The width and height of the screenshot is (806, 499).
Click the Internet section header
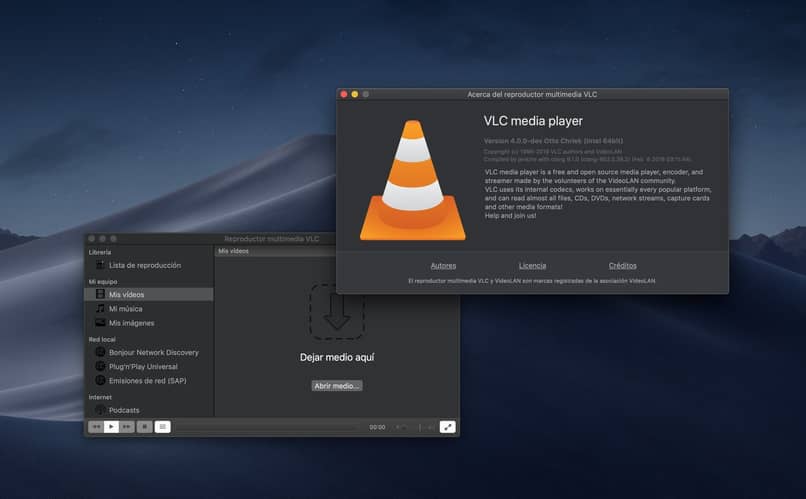[x=100, y=397]
